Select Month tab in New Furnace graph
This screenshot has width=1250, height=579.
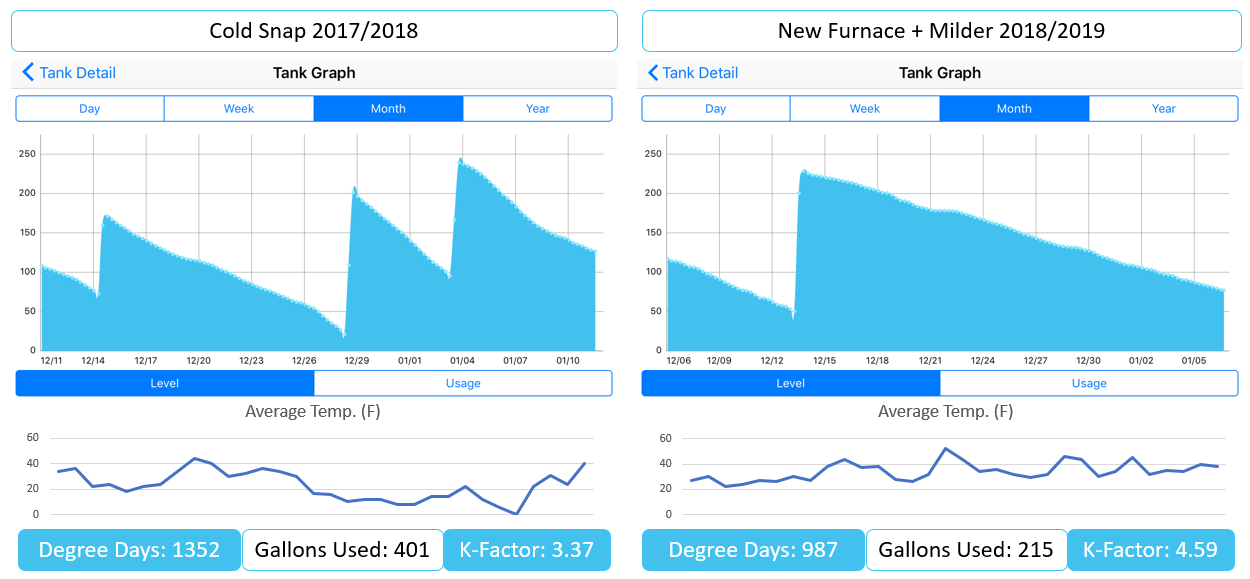1014,109
